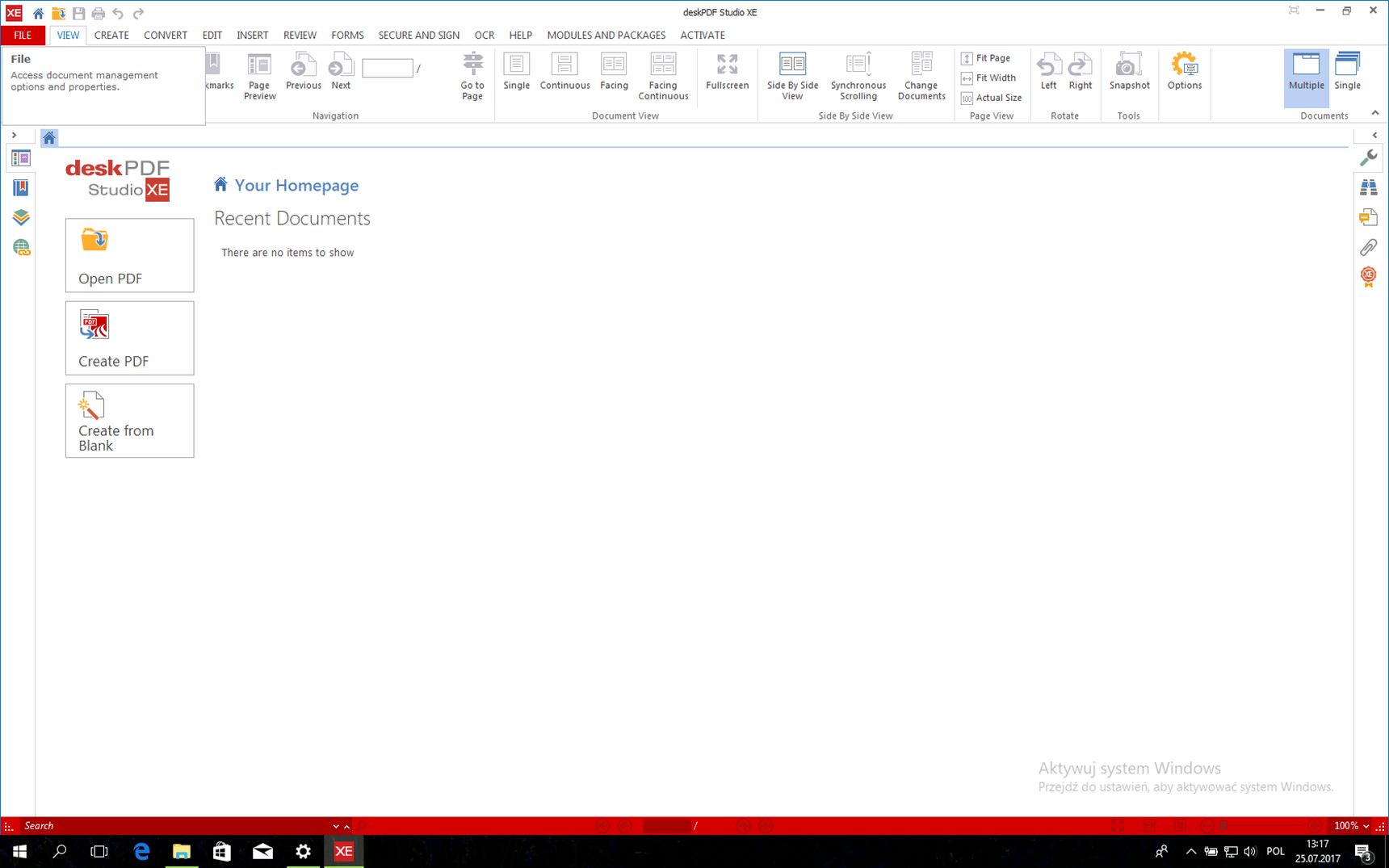Open comments panel on right sidebar

(x=1368, y=217)
